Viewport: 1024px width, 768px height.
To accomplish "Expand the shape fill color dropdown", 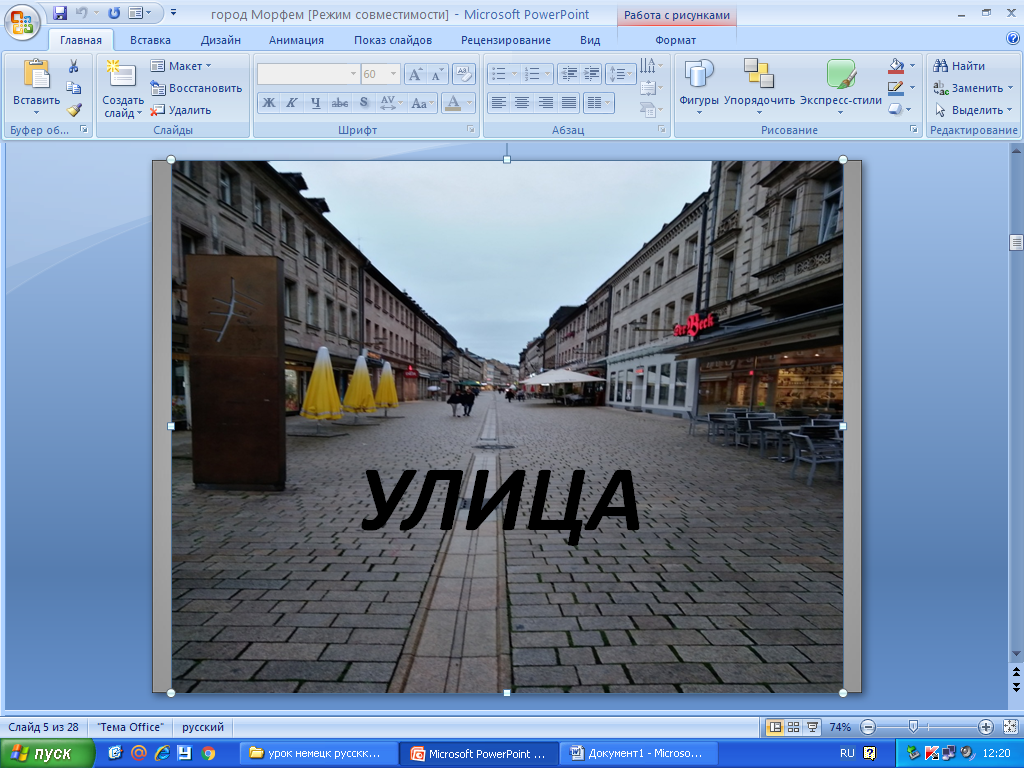I will pos(912,66).
